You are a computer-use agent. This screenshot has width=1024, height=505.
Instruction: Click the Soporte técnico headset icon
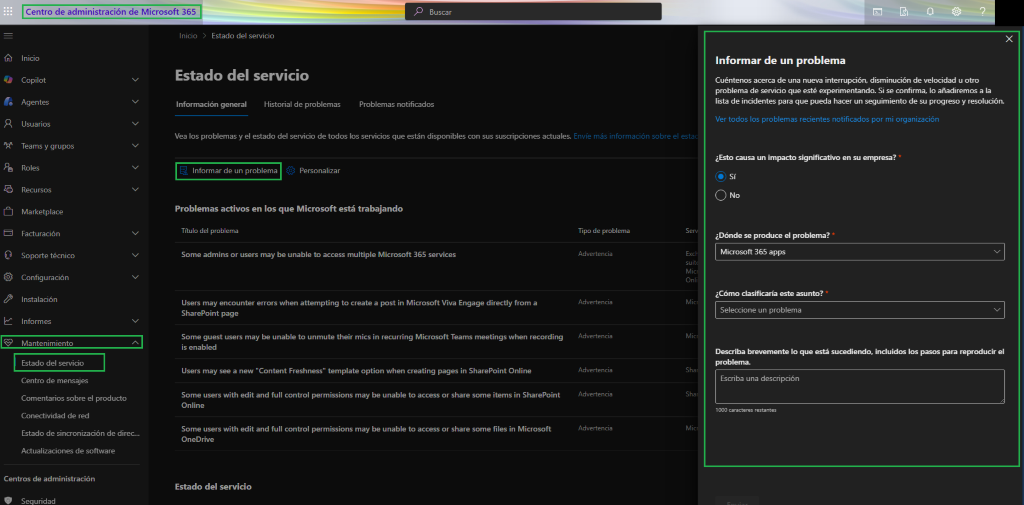tap(8, 255)
